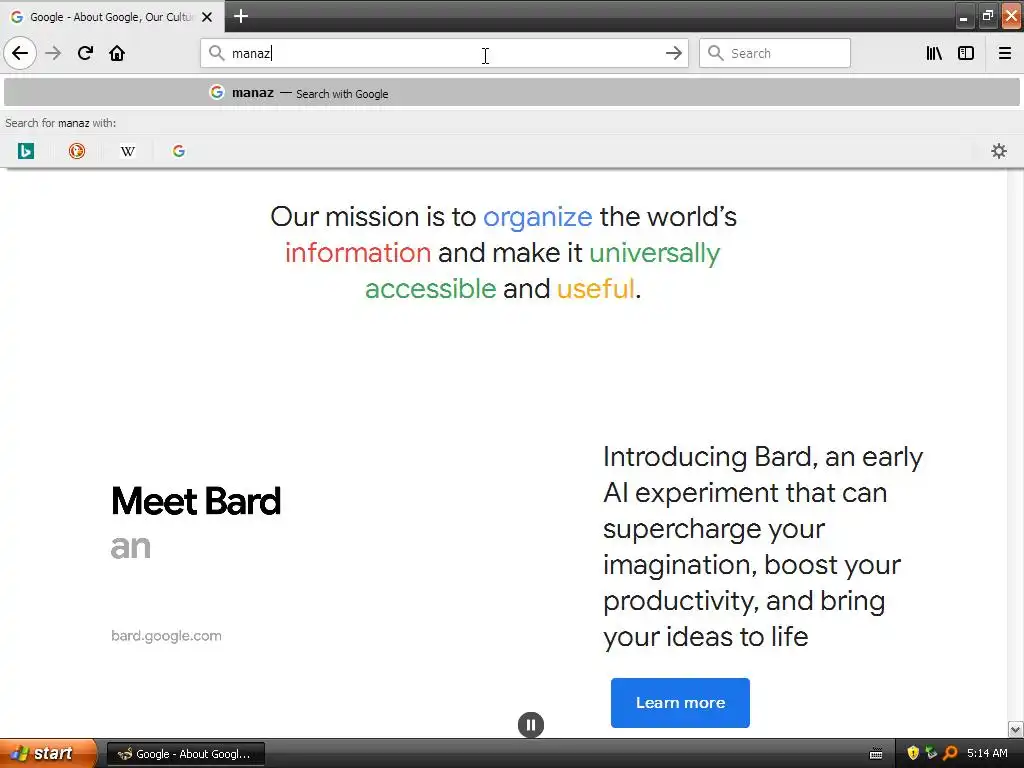Screen dimensions: 1024x768
Task: Click the word organize in mission text
Action: tap(537, 217)
